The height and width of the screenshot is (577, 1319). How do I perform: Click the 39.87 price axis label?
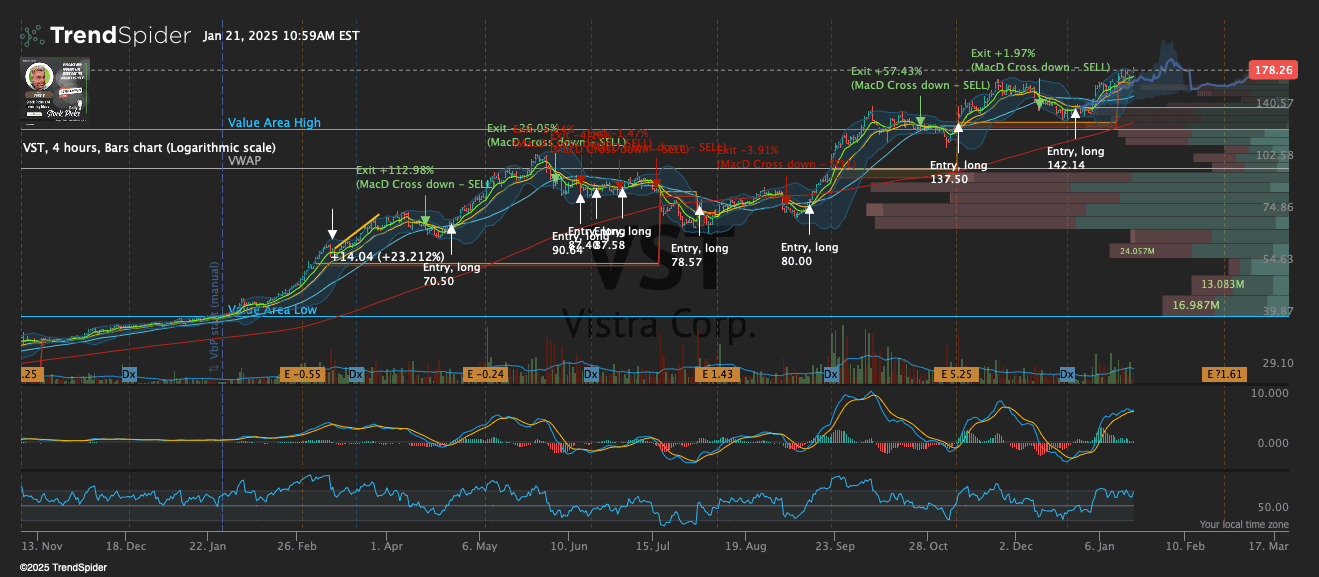coord(1278,311)
